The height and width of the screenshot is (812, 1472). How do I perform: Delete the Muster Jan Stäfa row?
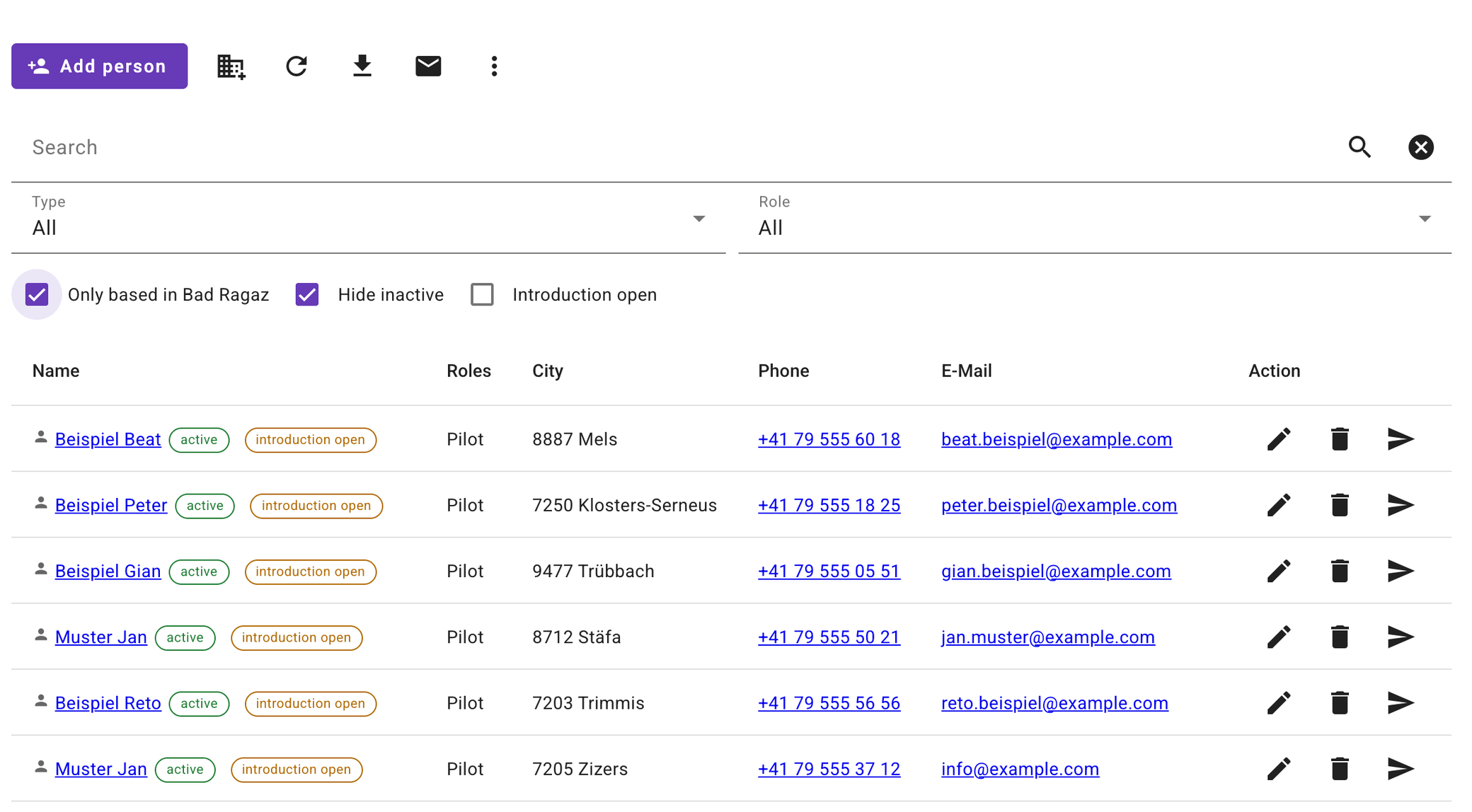coord(1340,637)
